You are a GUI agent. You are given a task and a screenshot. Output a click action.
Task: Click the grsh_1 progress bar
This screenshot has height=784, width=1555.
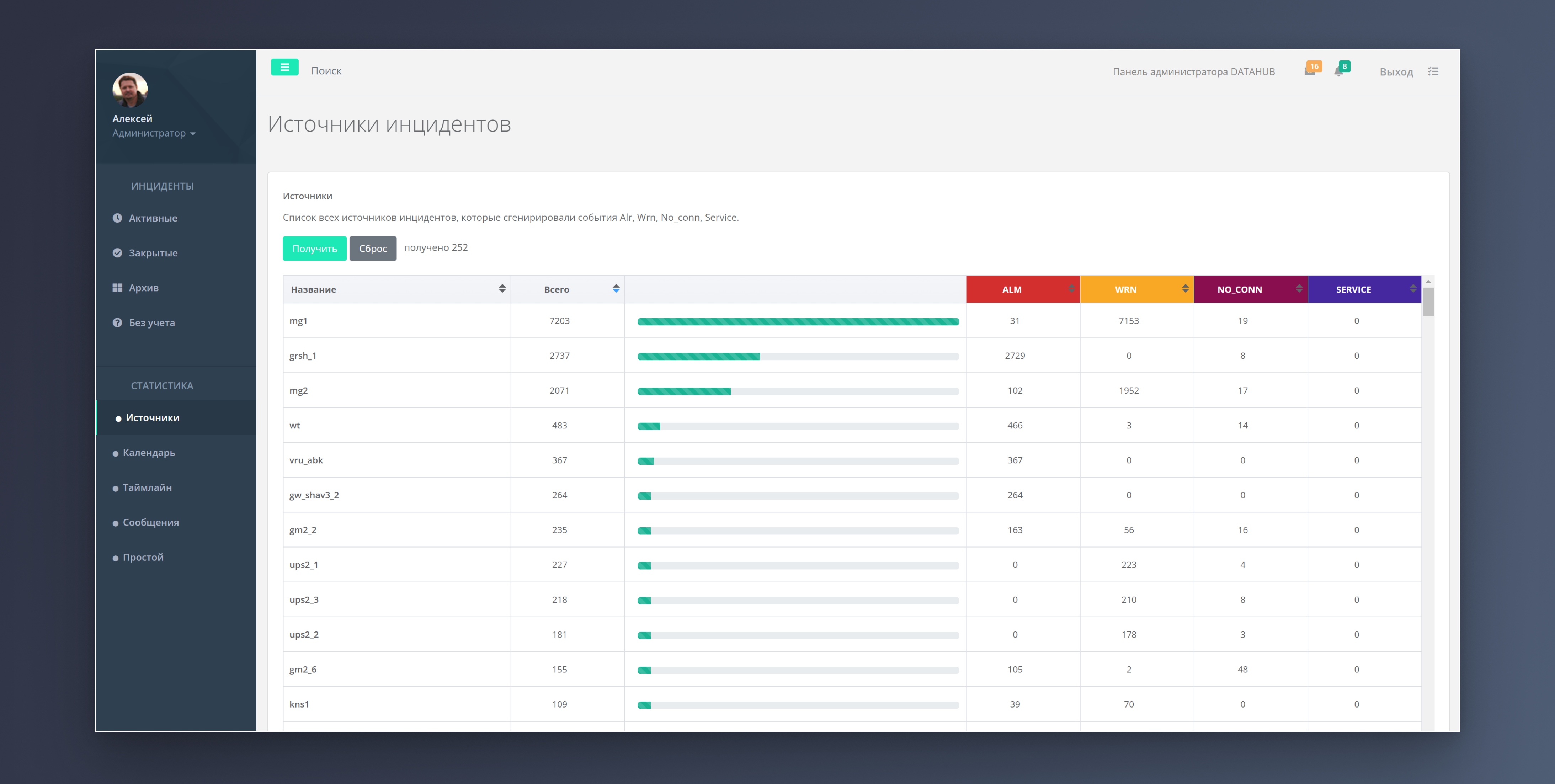tap(798, 357)
